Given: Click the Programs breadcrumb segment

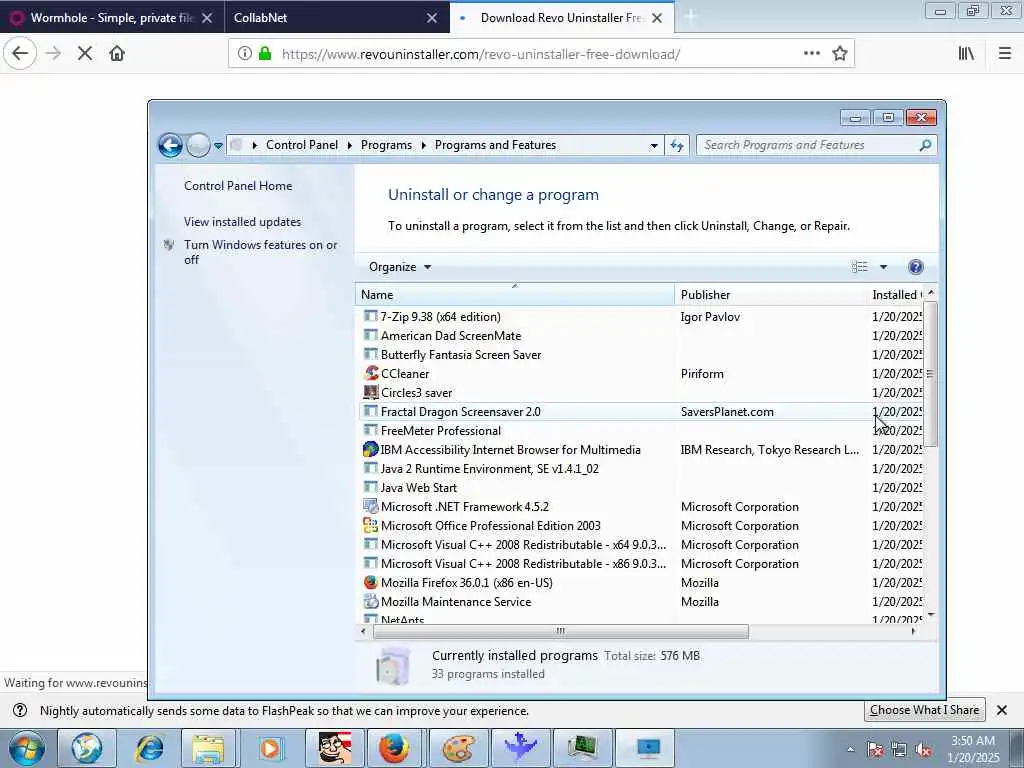Looking at the screenshot, I should (386, 145).
